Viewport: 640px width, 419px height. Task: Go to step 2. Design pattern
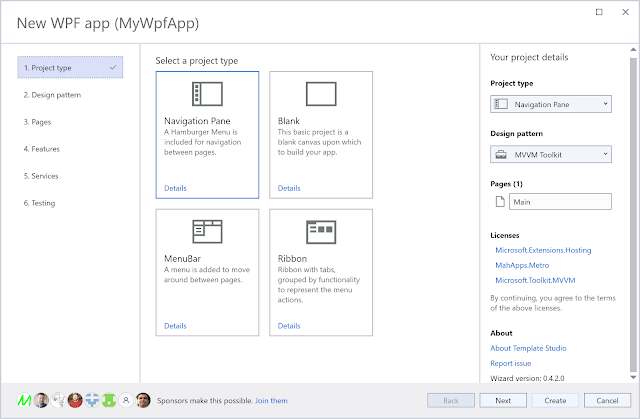click(70, 95)
